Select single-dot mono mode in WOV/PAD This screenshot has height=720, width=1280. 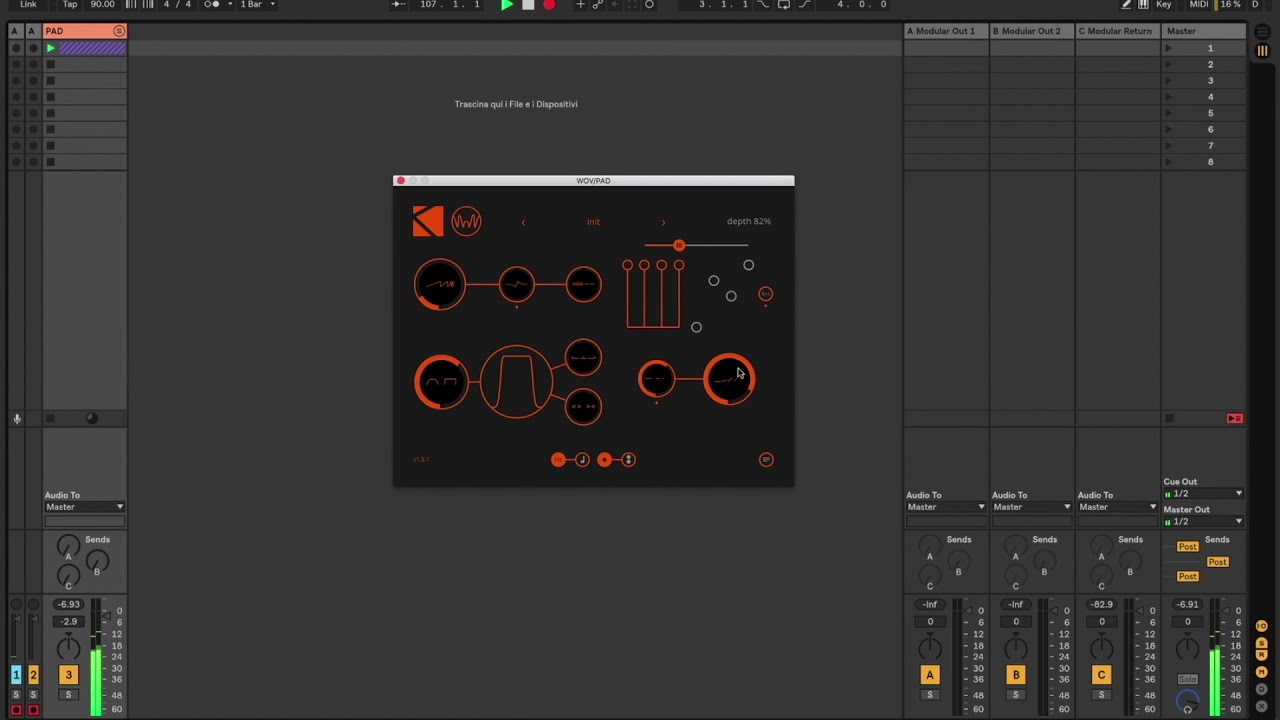[604, 460]
